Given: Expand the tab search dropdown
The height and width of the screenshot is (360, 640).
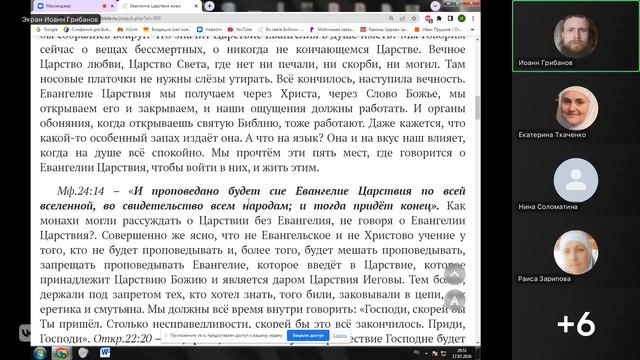Looking at the screenshot, I should click(435, 6).
